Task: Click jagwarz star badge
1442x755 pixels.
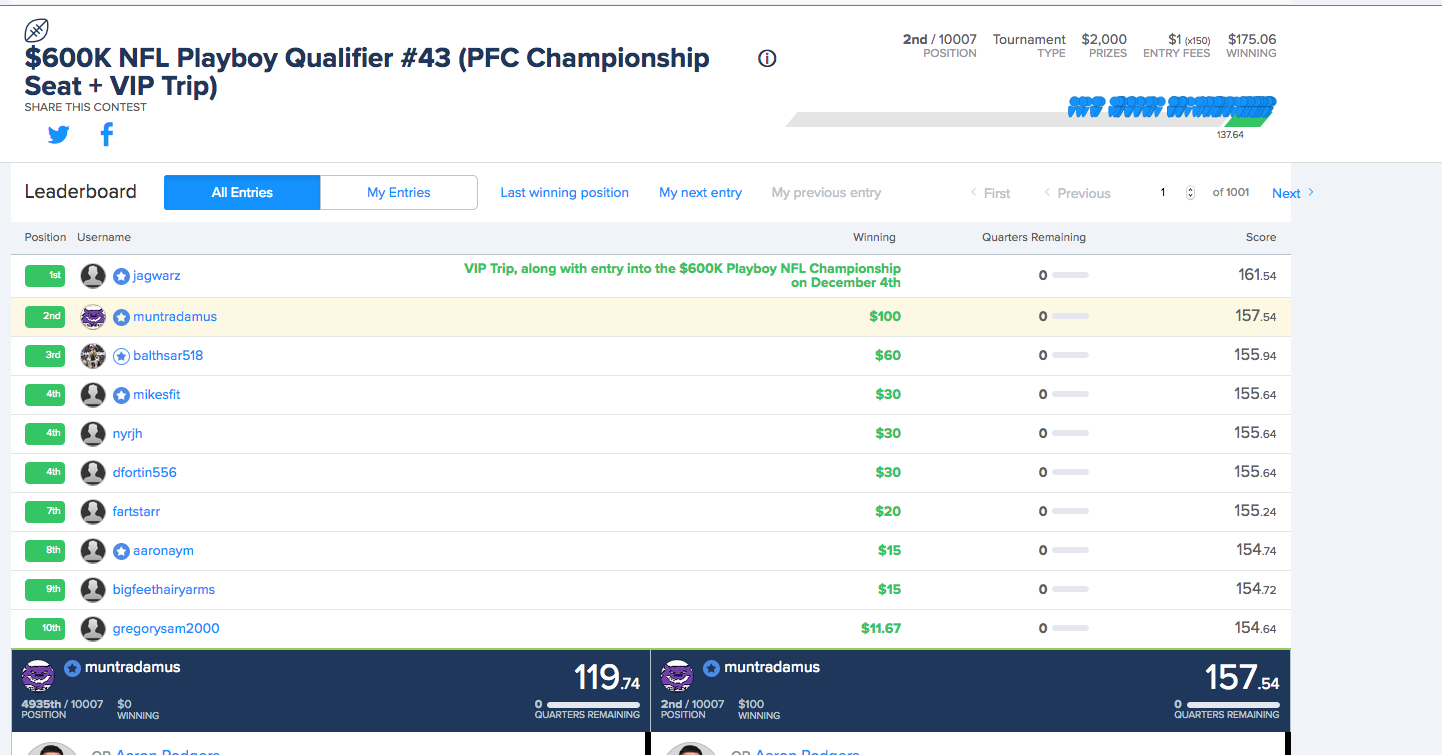Action: pos(121,276)
